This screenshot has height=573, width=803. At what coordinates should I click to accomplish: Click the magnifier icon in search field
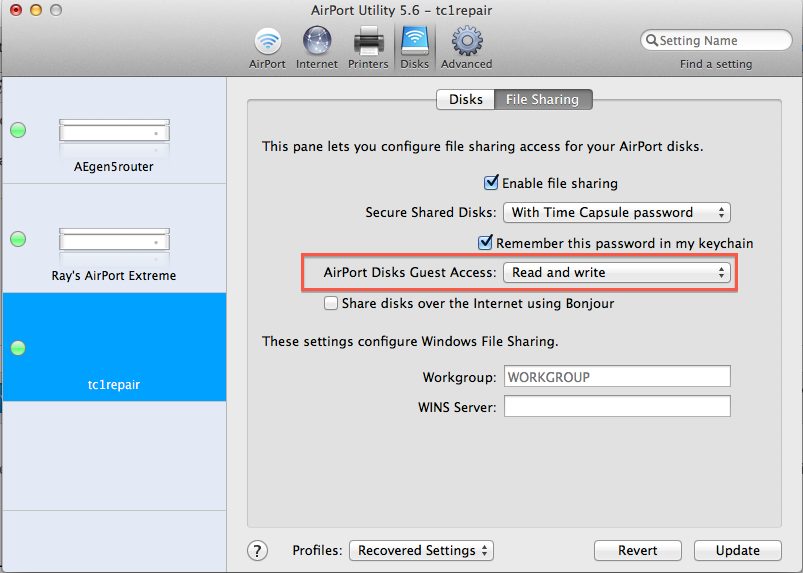[x=651, y=40]
